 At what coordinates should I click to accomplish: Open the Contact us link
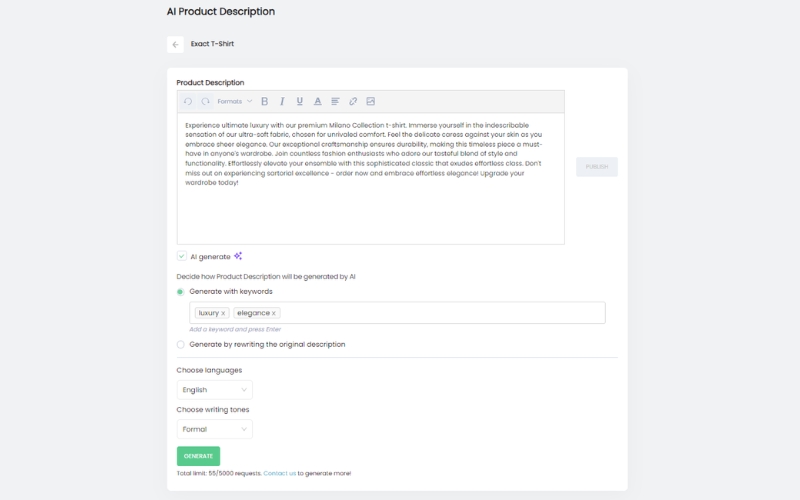280,473
